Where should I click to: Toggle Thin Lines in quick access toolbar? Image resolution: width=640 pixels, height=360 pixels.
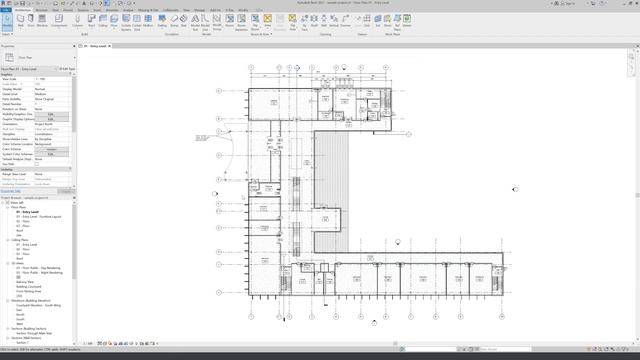coord(107,3)
